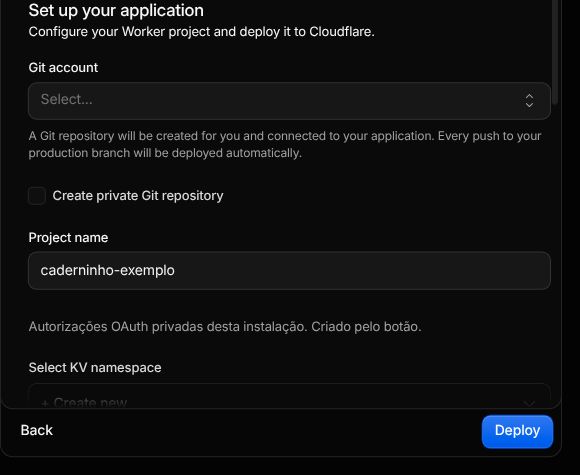Click the Deploy button
Image resolution: width=580 pixels, height=475 pixels.
click(517, 431)
